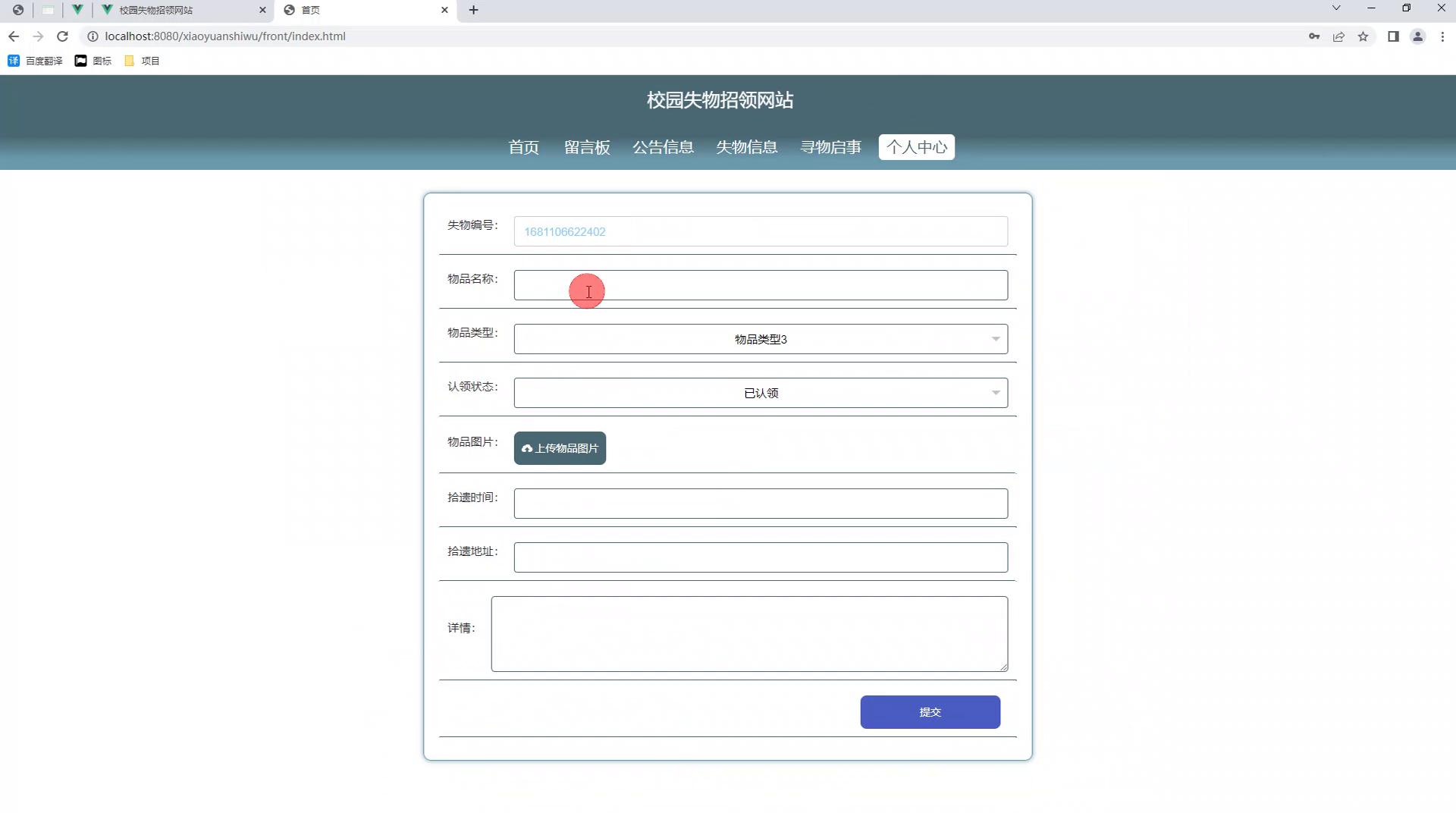Open the 公告信息 nav item
Image resolution: width=1456 pixels, height=813 pixels.
(663, 147)
